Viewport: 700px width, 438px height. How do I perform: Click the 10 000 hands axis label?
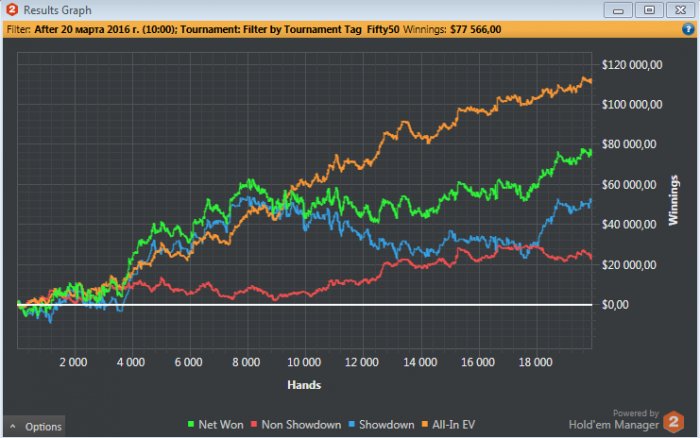tap(304, 362)
